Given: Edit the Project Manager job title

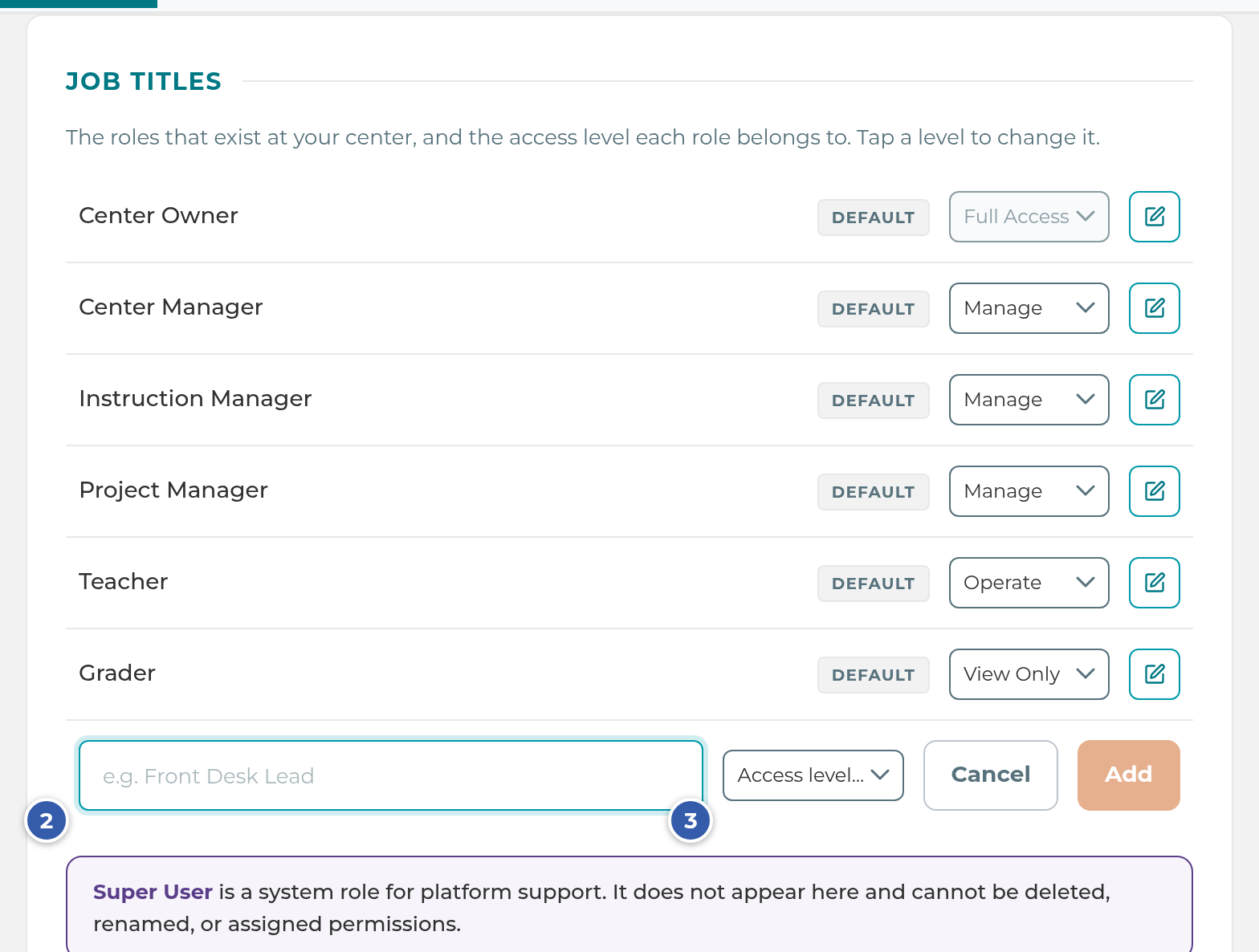Looking at the screenshot, I should 1154,491.
